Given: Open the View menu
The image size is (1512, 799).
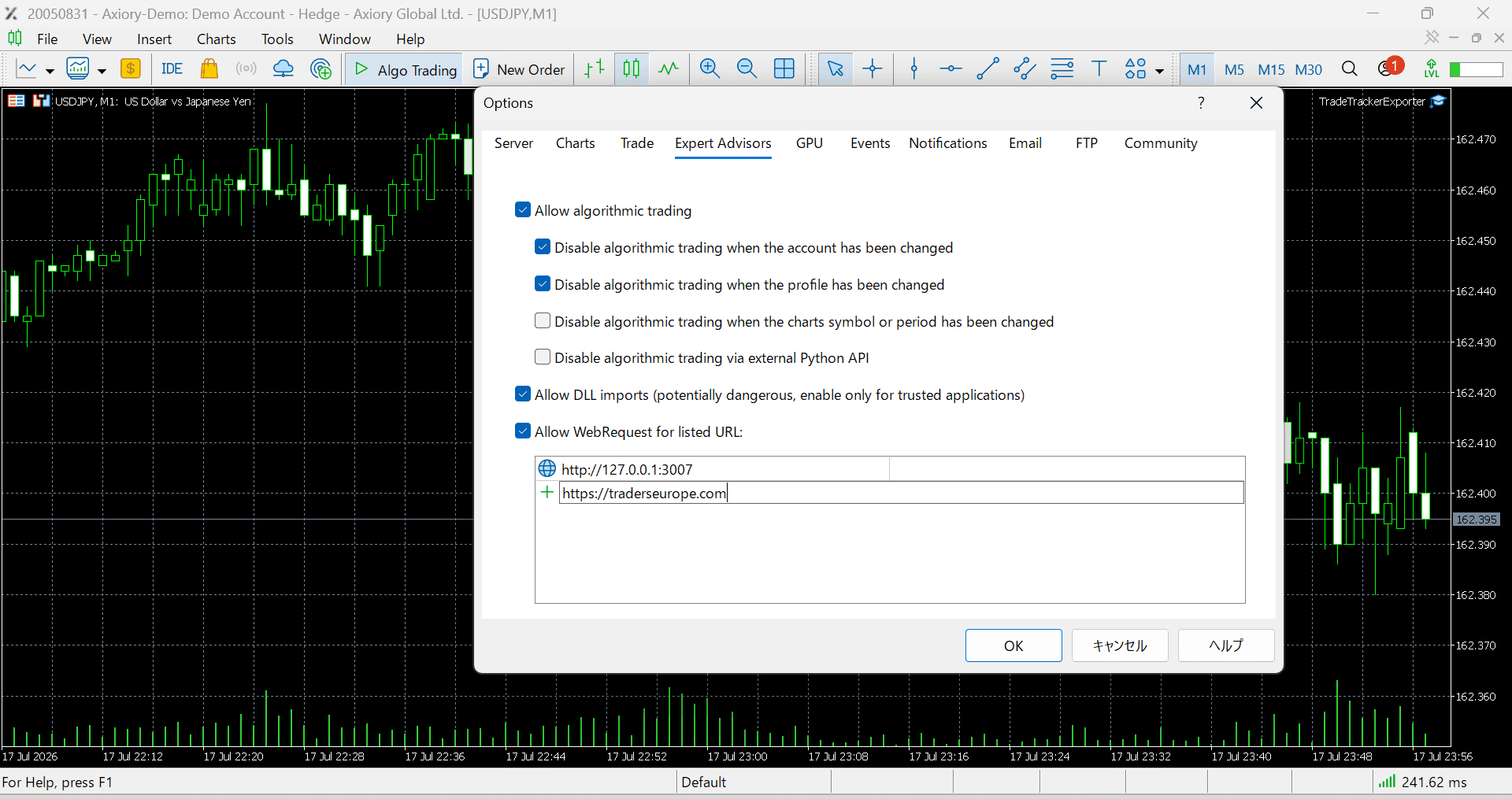Looking at the screenshot, I should click(x=97, y=39).
